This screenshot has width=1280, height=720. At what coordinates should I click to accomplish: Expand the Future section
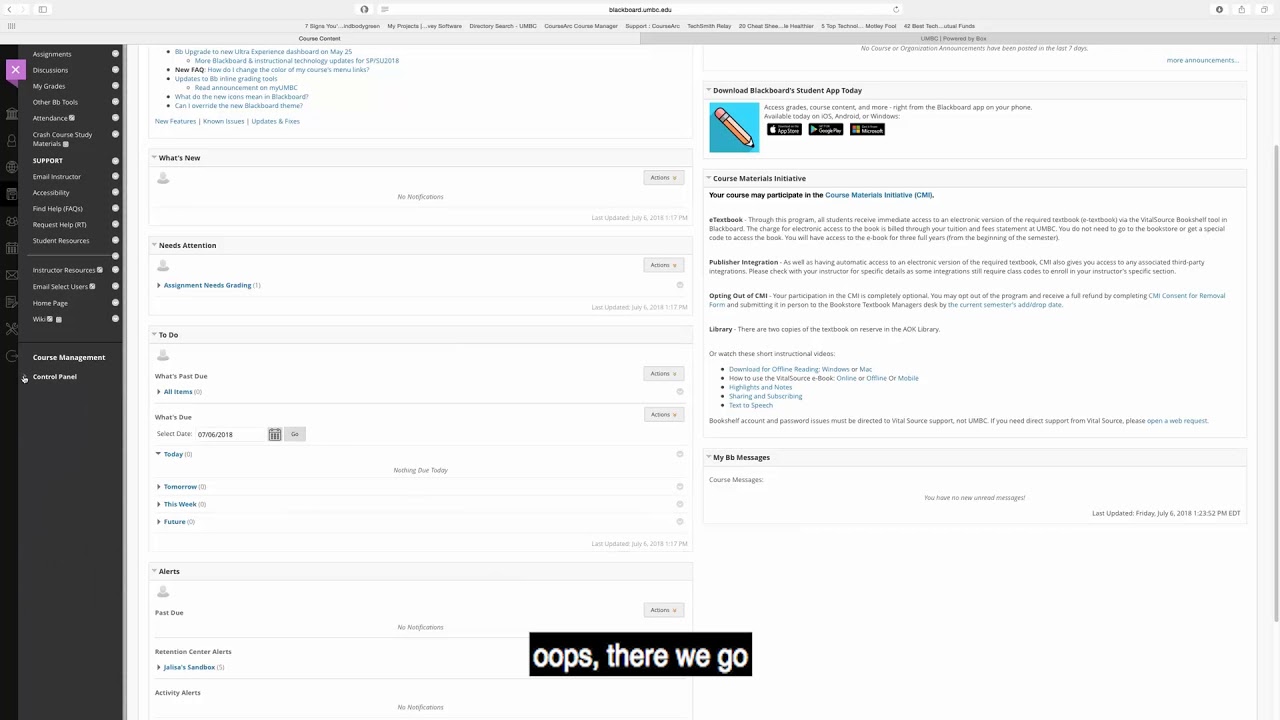tap(159, 522)
